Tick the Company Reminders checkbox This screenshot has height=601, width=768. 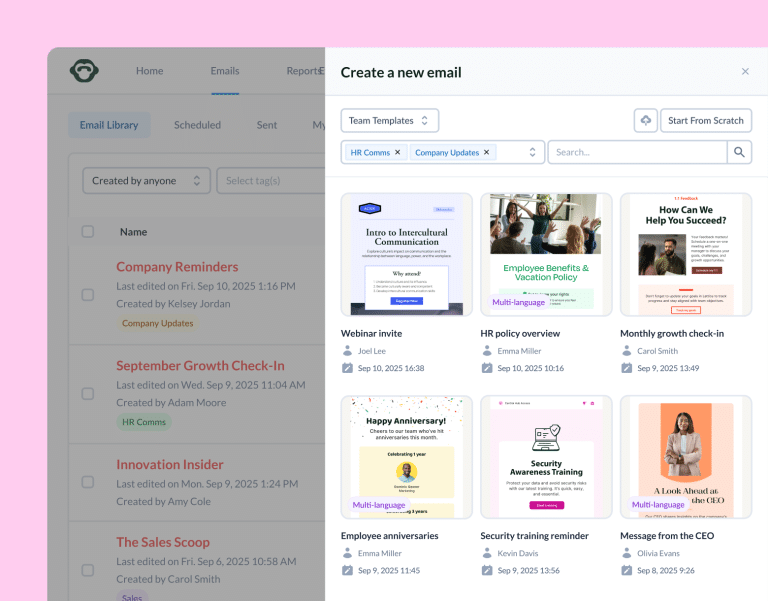tap(88, 295)
